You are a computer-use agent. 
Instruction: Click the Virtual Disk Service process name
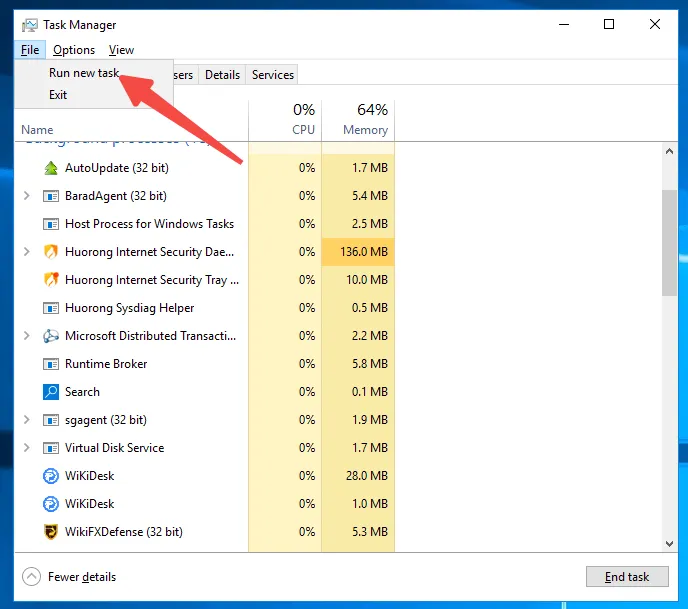tap(115, 448)
